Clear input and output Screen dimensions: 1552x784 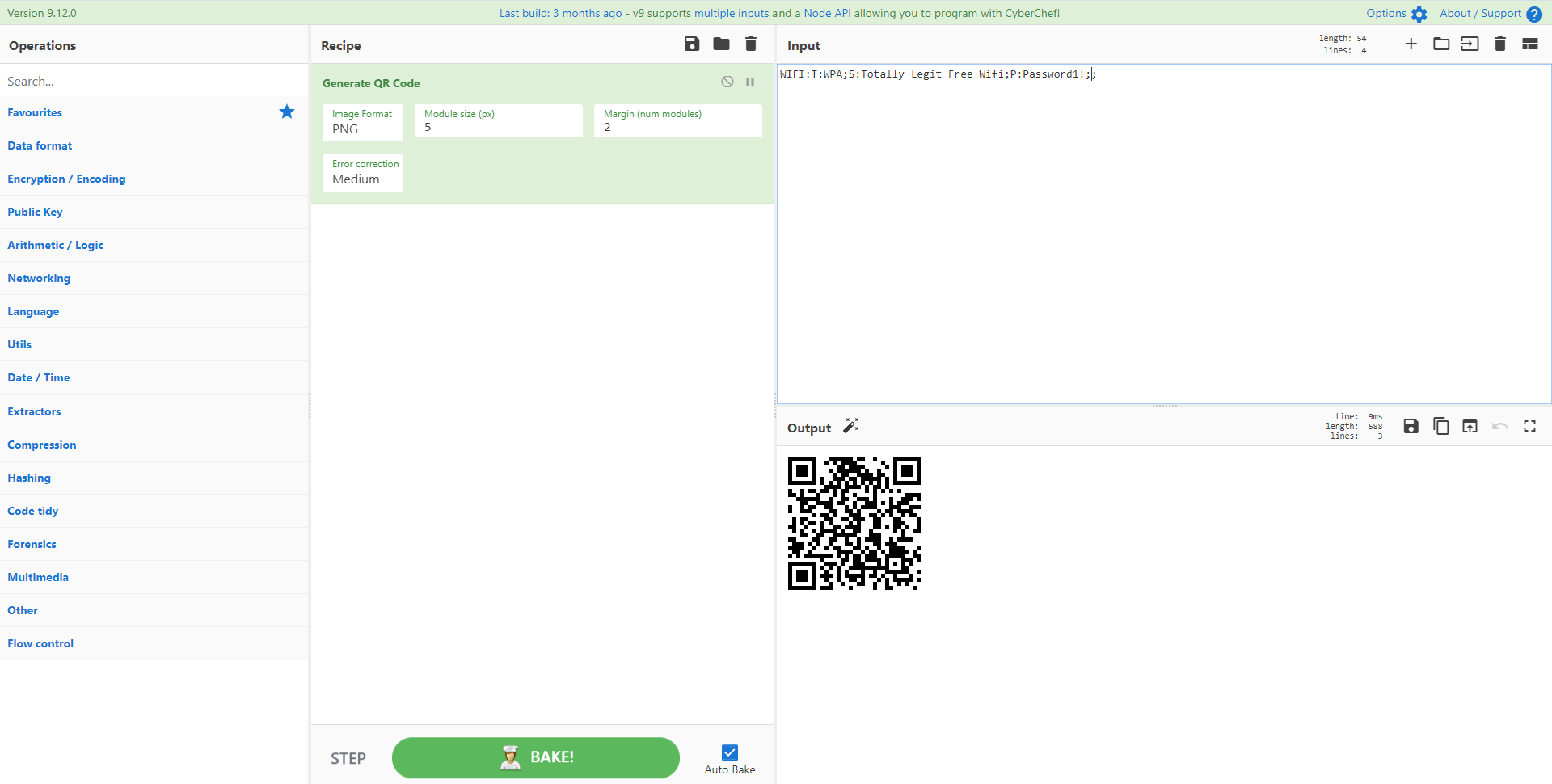click(1500, 44)
